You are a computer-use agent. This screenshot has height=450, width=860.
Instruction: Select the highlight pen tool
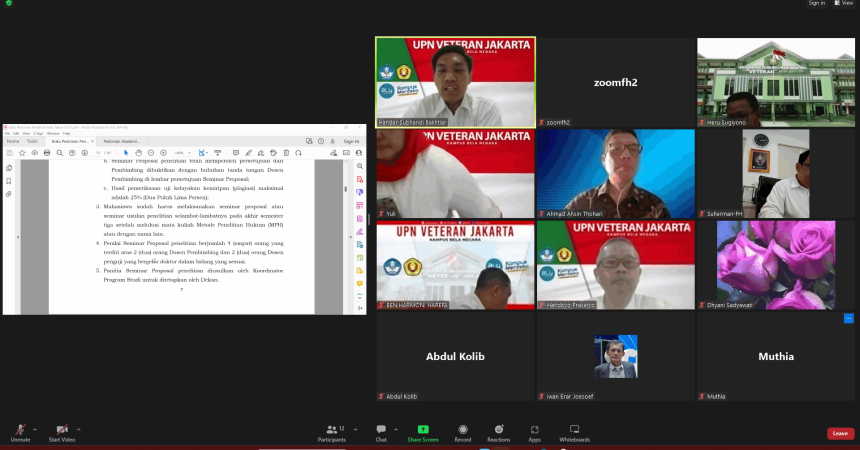pyautogui.click(x=248, y=153)
